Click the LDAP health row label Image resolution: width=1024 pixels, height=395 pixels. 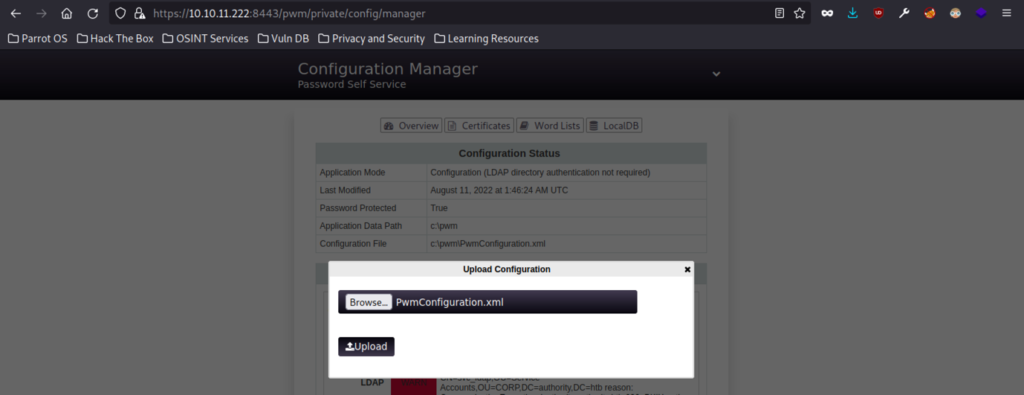coord(372,383)
